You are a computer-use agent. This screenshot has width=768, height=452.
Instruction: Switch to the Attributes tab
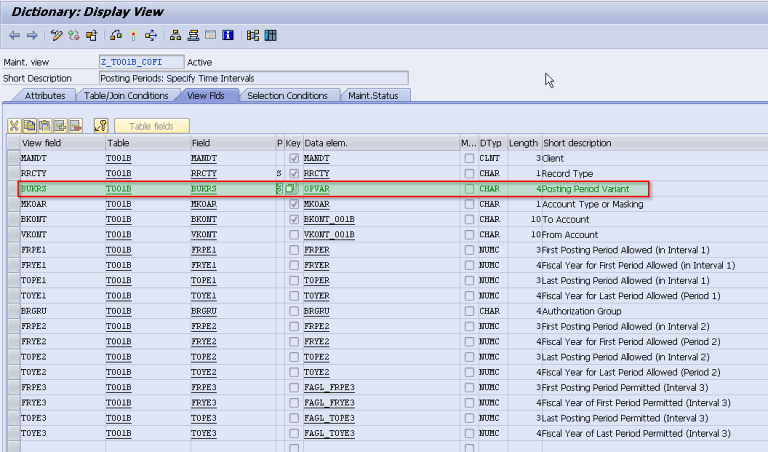tap(45, 96)
